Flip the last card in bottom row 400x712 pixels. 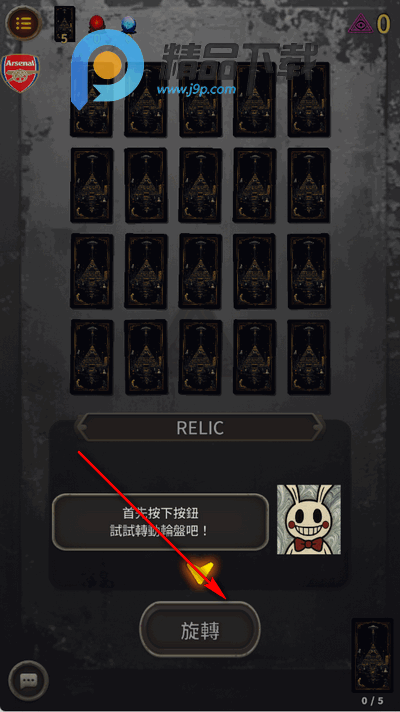pyautogui.click(x=309, y=357)
